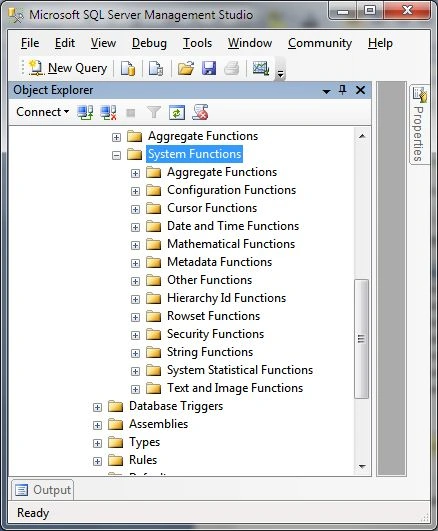Expand String Functions node

tap(135, 353)
